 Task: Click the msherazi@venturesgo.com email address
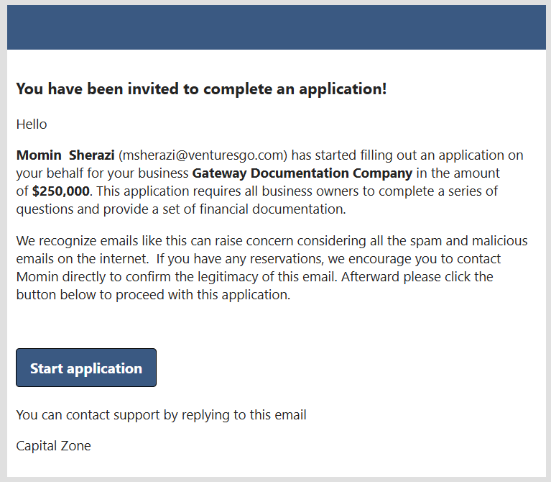click(x=203, y=155)
